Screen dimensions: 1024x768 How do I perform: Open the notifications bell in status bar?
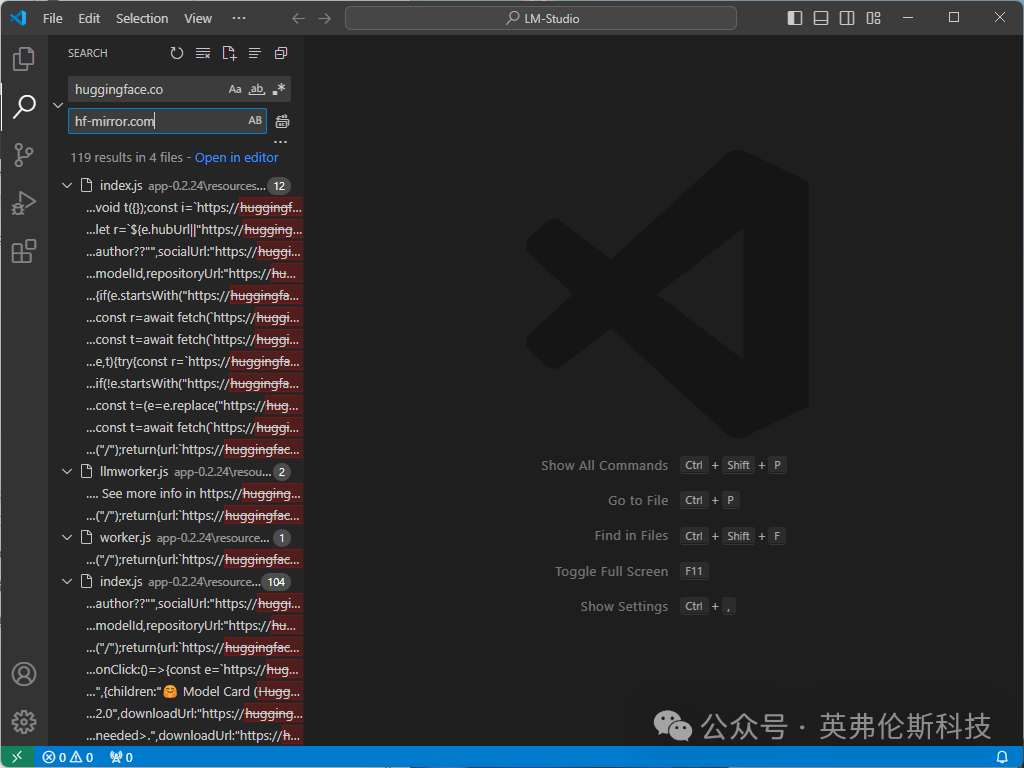(x=1002, y=757)
